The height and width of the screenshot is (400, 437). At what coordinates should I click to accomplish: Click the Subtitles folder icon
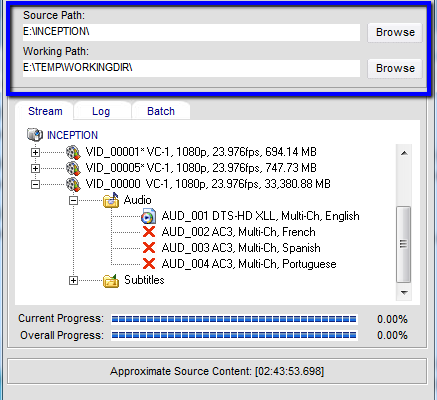[111, 281]
